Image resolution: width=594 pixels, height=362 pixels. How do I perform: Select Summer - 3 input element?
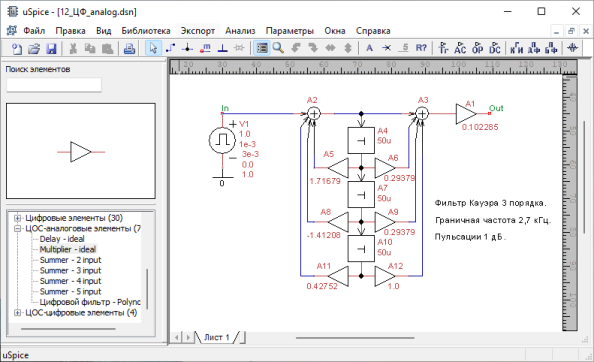tap(70, 271)
